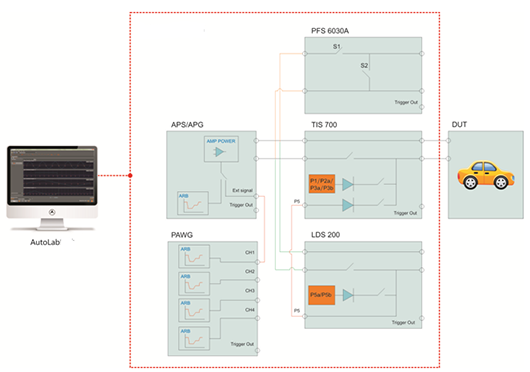Click the AMP POWER amplifier block
Screen dimensions: 530x372
221,149
